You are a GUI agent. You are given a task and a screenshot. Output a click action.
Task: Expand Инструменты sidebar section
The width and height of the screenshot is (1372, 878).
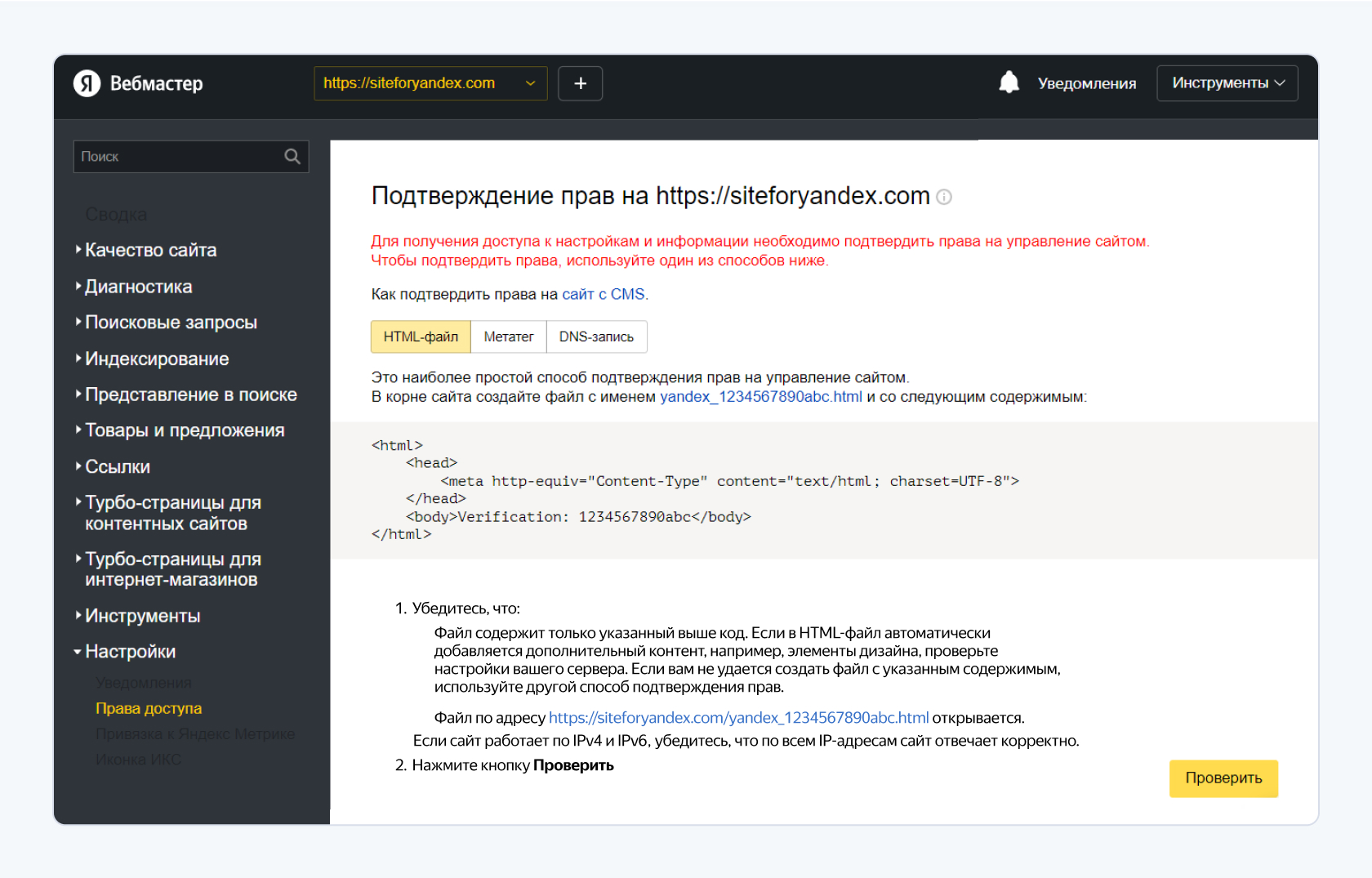(142, 616)
